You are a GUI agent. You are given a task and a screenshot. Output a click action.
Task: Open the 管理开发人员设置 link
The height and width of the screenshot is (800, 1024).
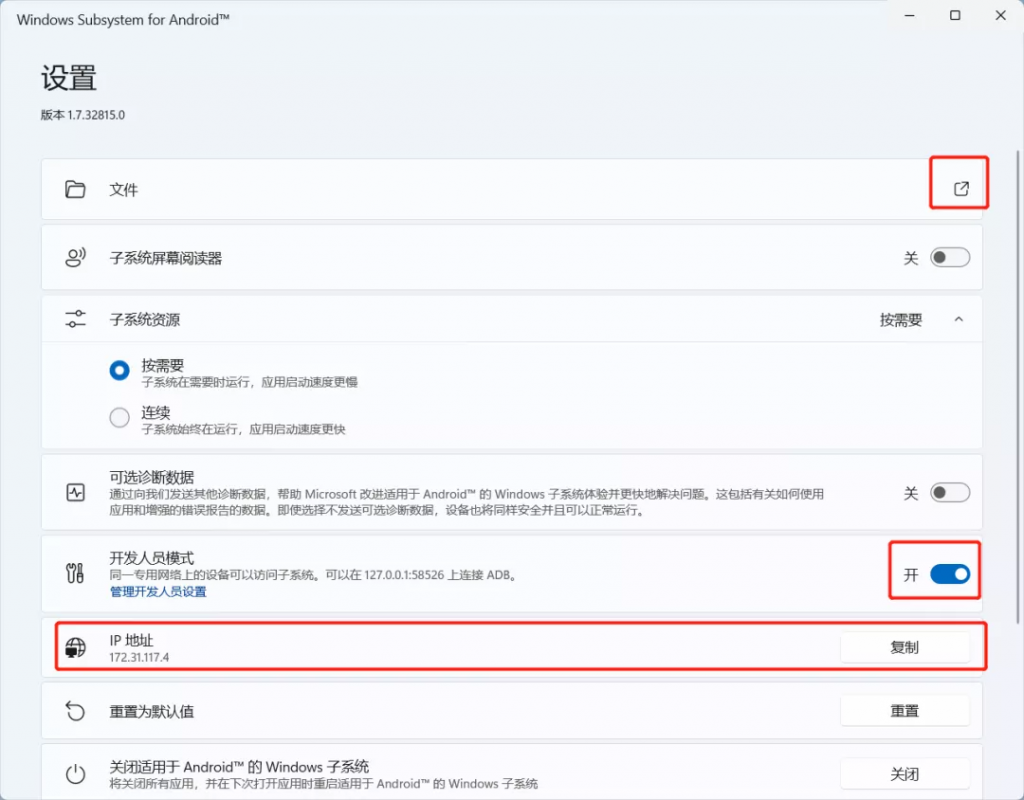pyautogui.click(x=158, y=592)
